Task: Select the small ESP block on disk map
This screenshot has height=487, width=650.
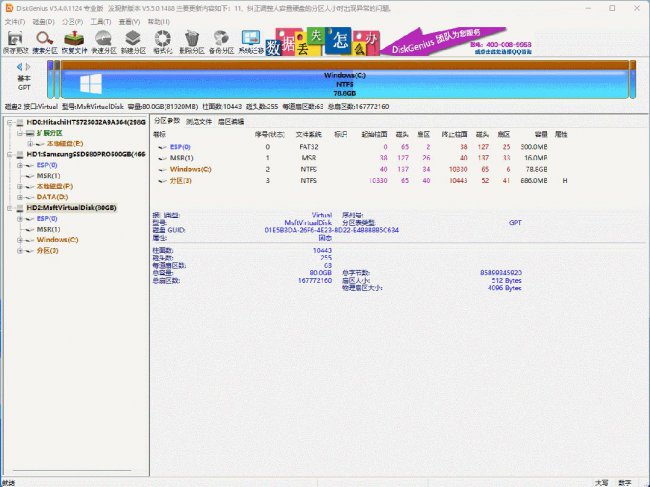Action: click(50, 80)
